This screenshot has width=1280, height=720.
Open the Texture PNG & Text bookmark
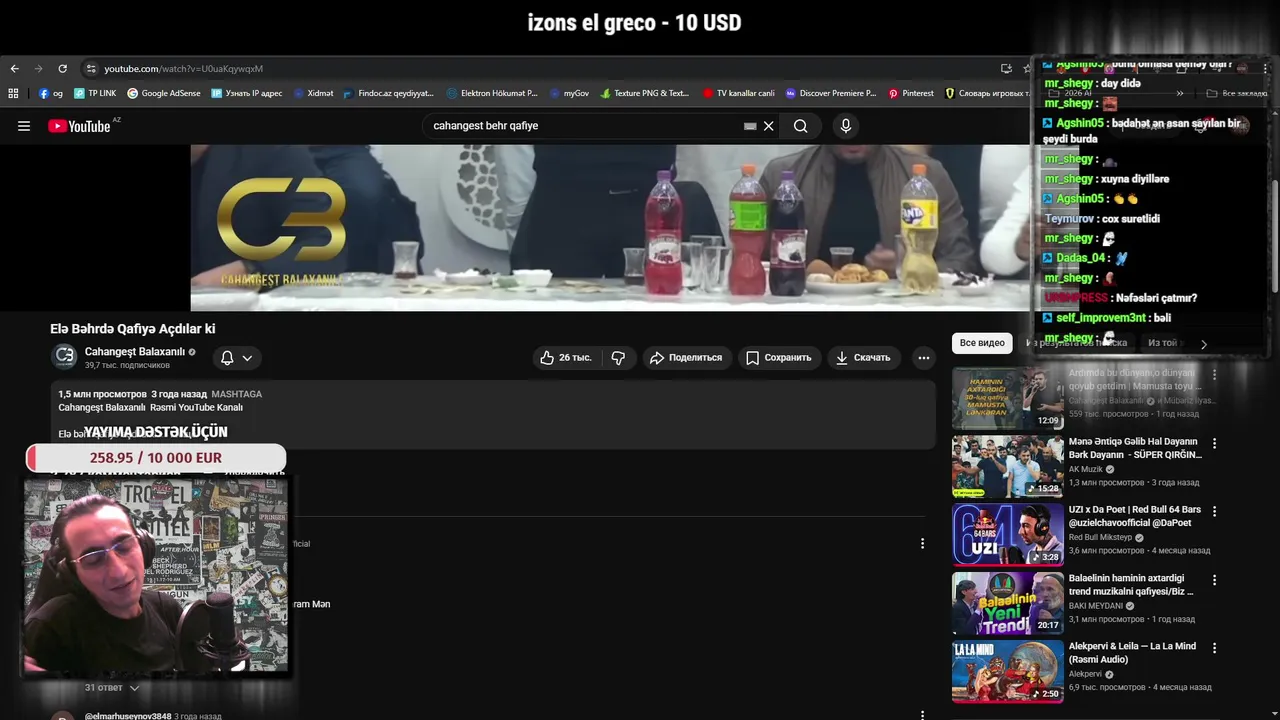(645, 93)
